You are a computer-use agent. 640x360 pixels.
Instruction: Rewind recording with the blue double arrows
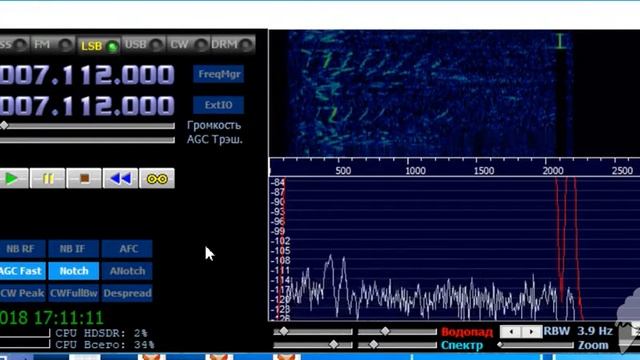pyautogui.click(x=120, y=178)
